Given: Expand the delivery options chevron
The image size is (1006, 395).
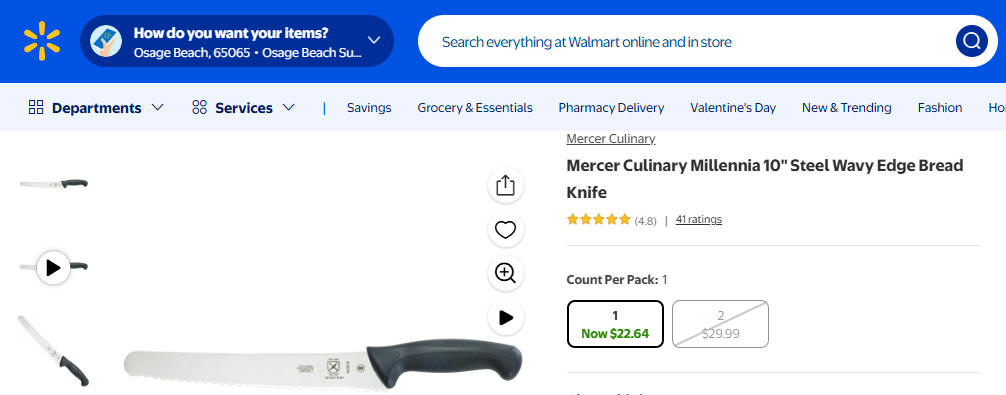Looking at the screenshot, I should 374,40.
